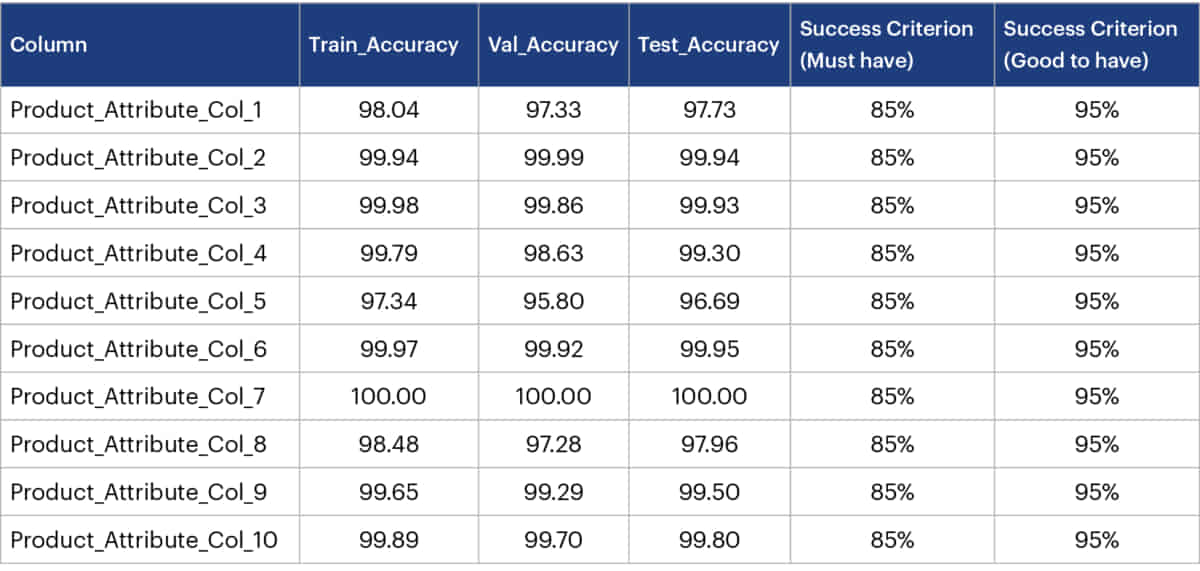Image resolution: width=1200 pixels, height=571 pixels.
Task: Click the 99.80 test accuracy cell
Action: pyautogui.click(x=709, y=540)
